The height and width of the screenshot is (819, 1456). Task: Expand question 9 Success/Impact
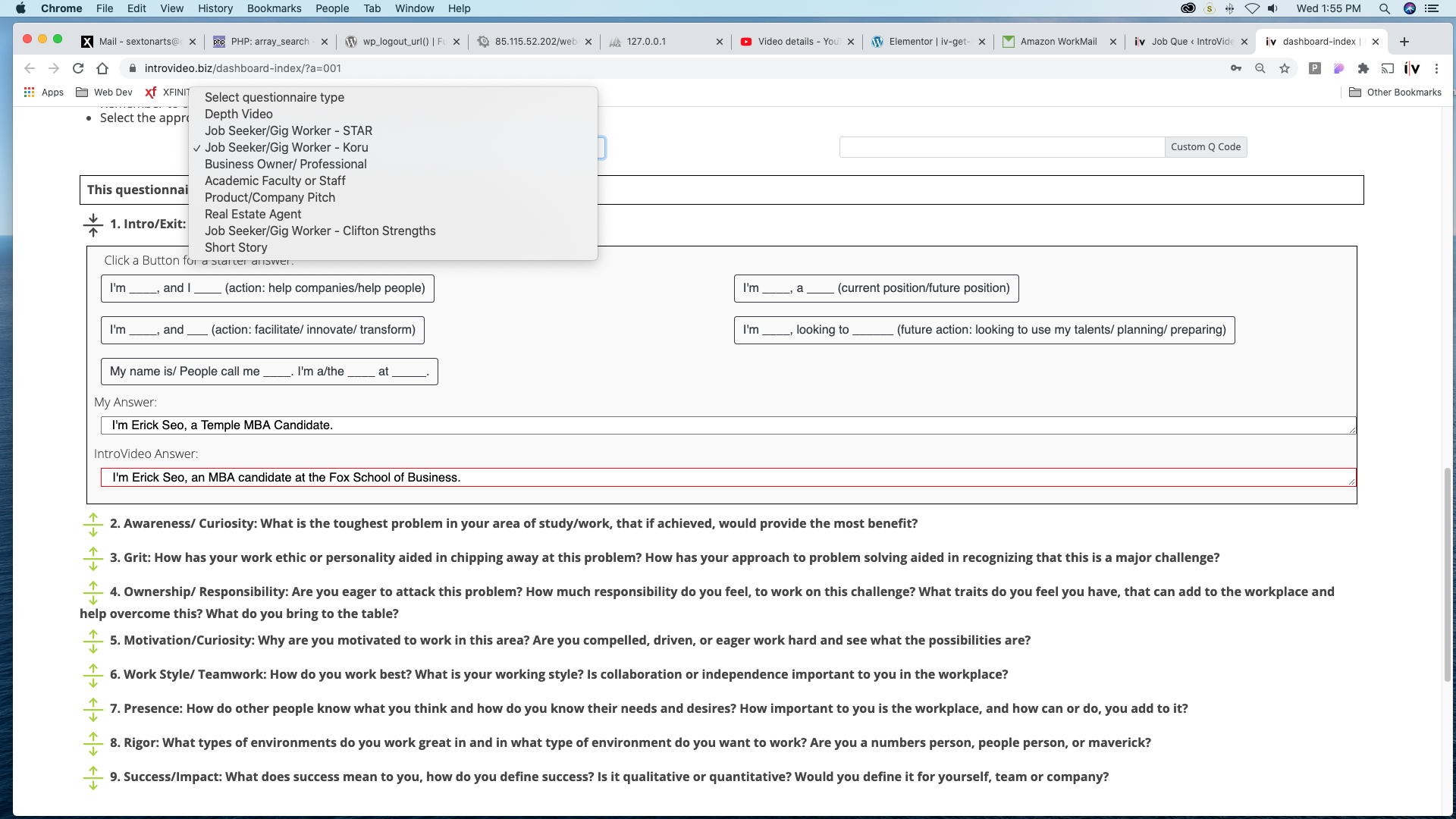[93, 777]
